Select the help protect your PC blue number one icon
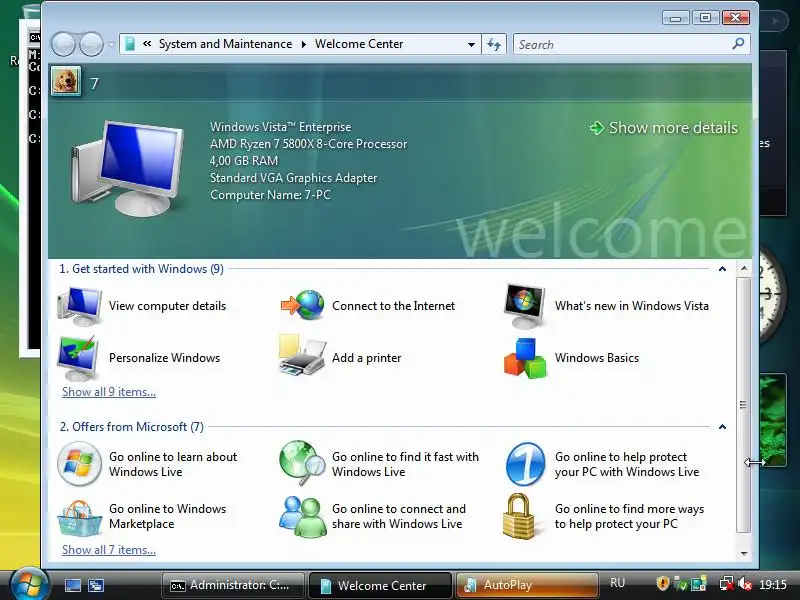The width and height of the screenshot is (800, 600). (526, 464)
